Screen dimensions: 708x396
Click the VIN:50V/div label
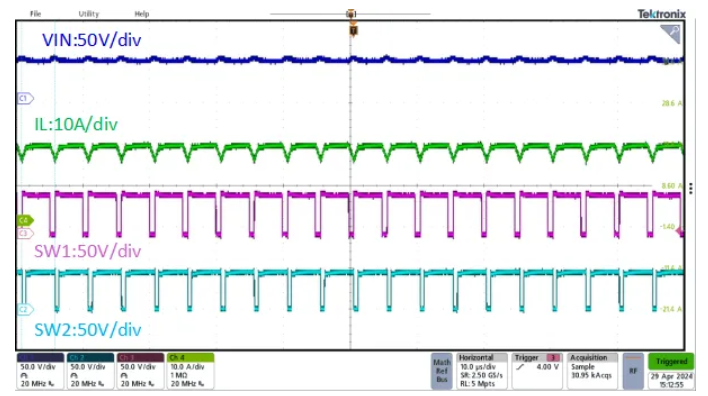tap(92, 40)
